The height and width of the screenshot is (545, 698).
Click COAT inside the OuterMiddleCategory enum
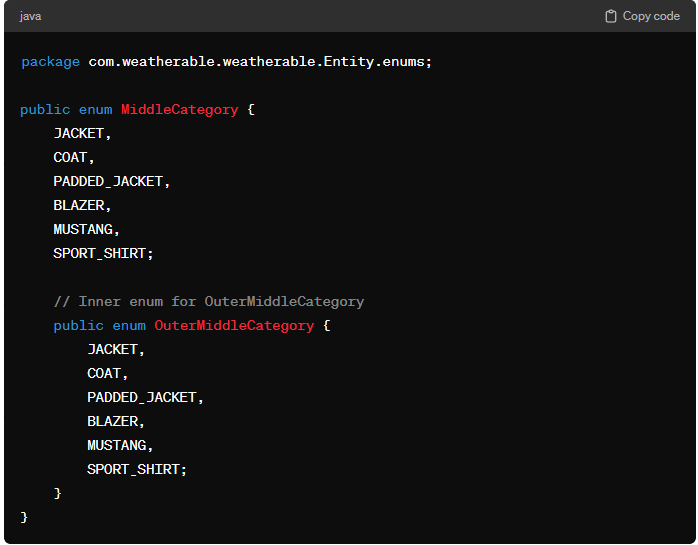click(x=104, y=373)
